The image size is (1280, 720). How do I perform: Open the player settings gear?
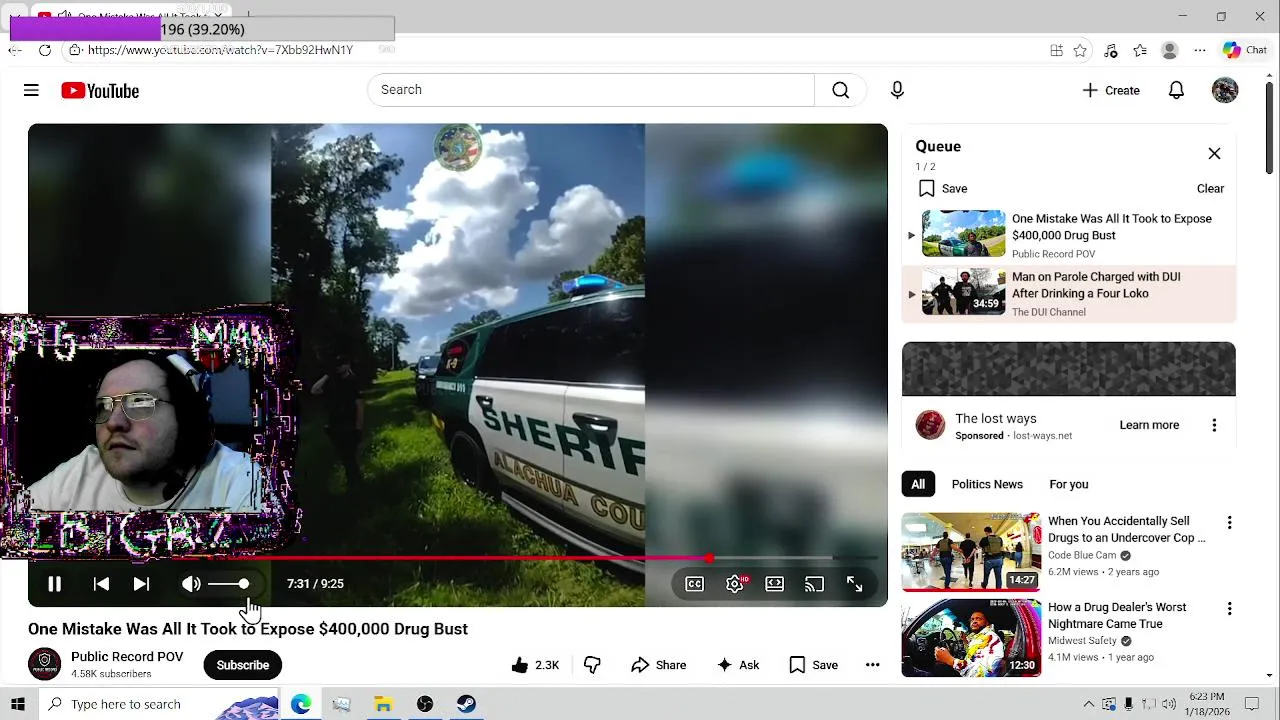[735, 584]
